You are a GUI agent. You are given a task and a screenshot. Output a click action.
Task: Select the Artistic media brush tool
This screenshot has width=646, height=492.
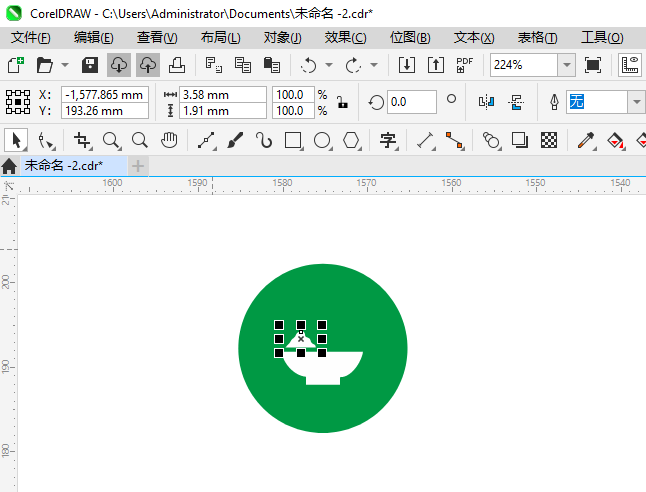[235, 140]
